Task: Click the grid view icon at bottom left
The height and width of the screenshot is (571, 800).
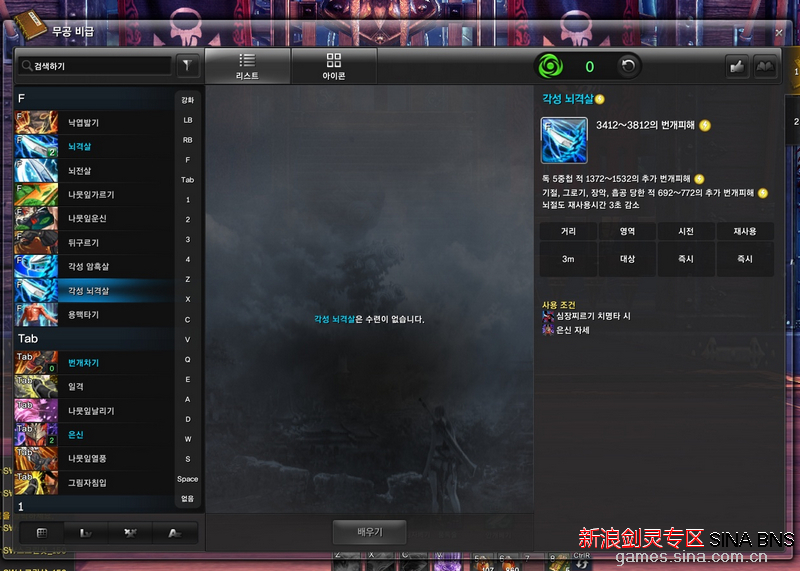Action: pyautogui.click(x=42, y=533)
